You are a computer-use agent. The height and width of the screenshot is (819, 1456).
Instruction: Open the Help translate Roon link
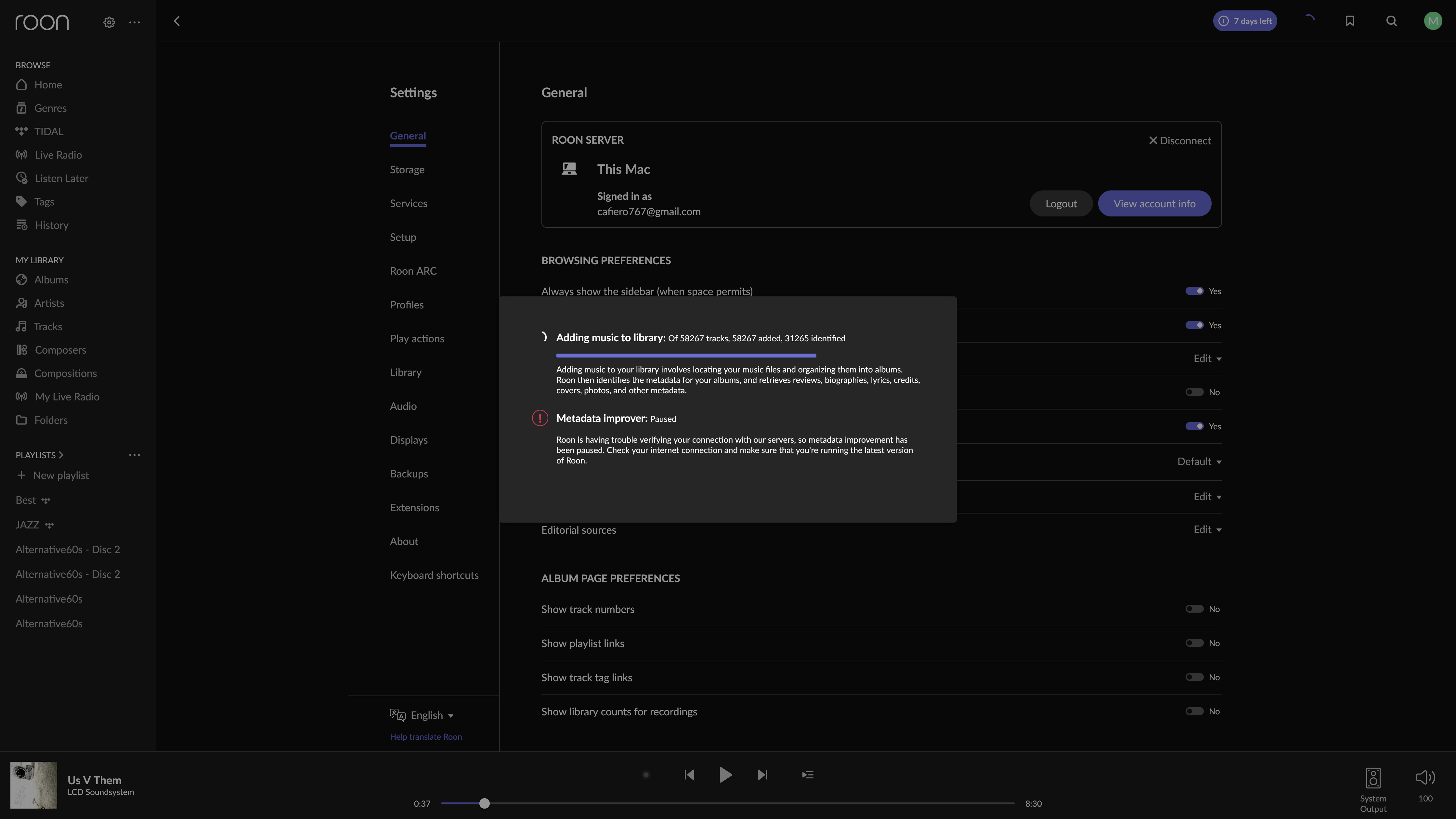tap(426, 737)
